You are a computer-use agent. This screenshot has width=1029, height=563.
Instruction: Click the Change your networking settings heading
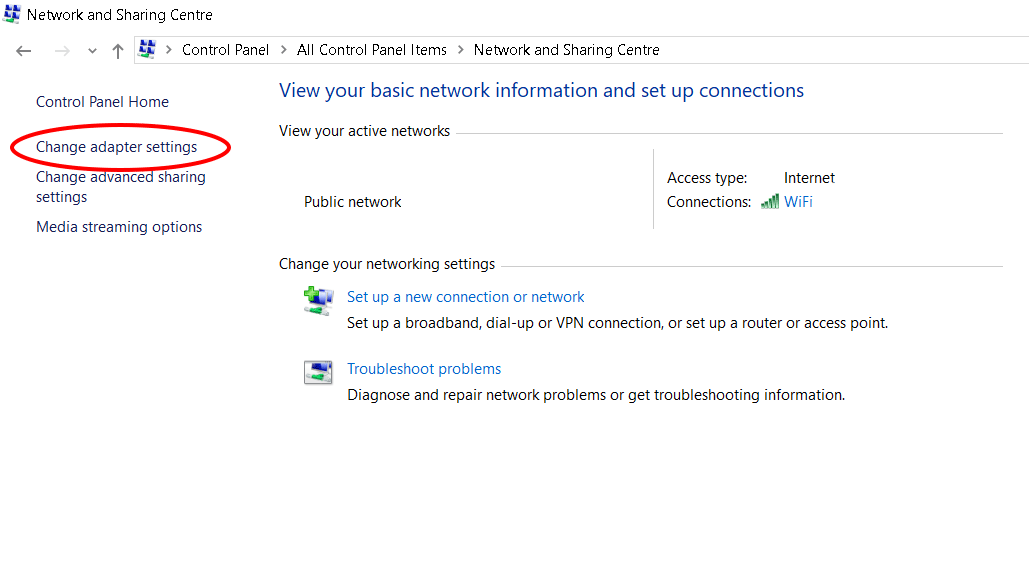(387, 264)
